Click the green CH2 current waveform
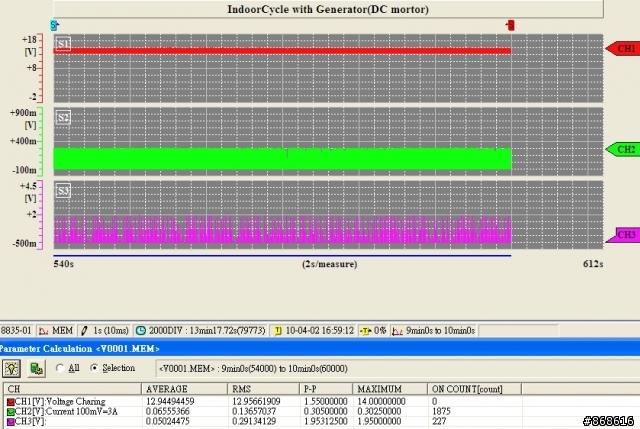Viewport: 640px width, 429px height. pos(282,158)
